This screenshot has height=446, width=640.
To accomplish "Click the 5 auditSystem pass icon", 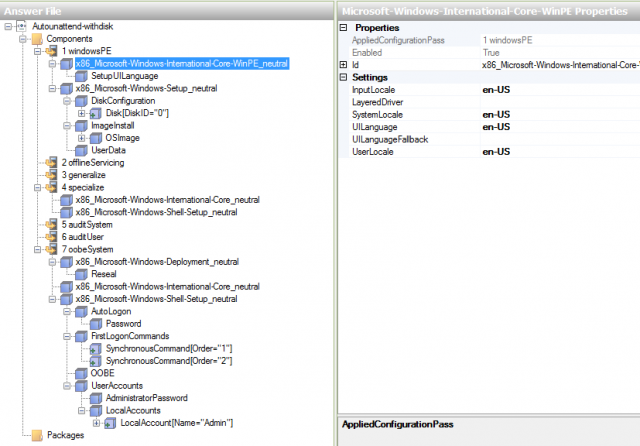I will 51,224.
